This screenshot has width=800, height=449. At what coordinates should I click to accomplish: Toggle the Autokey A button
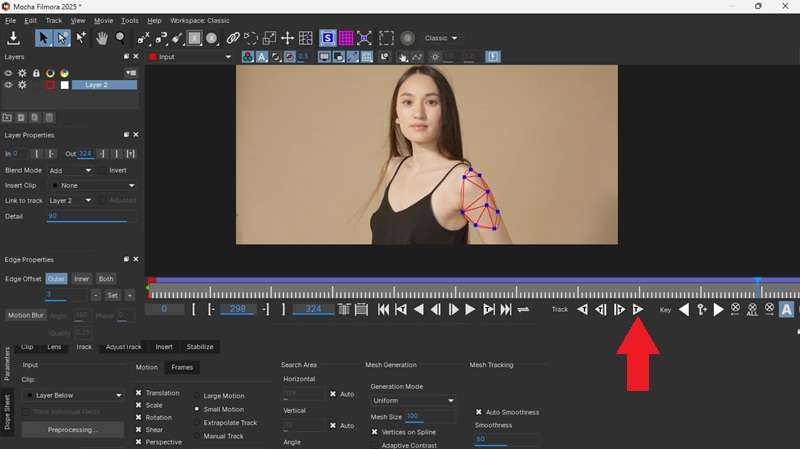(x=786, y=309)
